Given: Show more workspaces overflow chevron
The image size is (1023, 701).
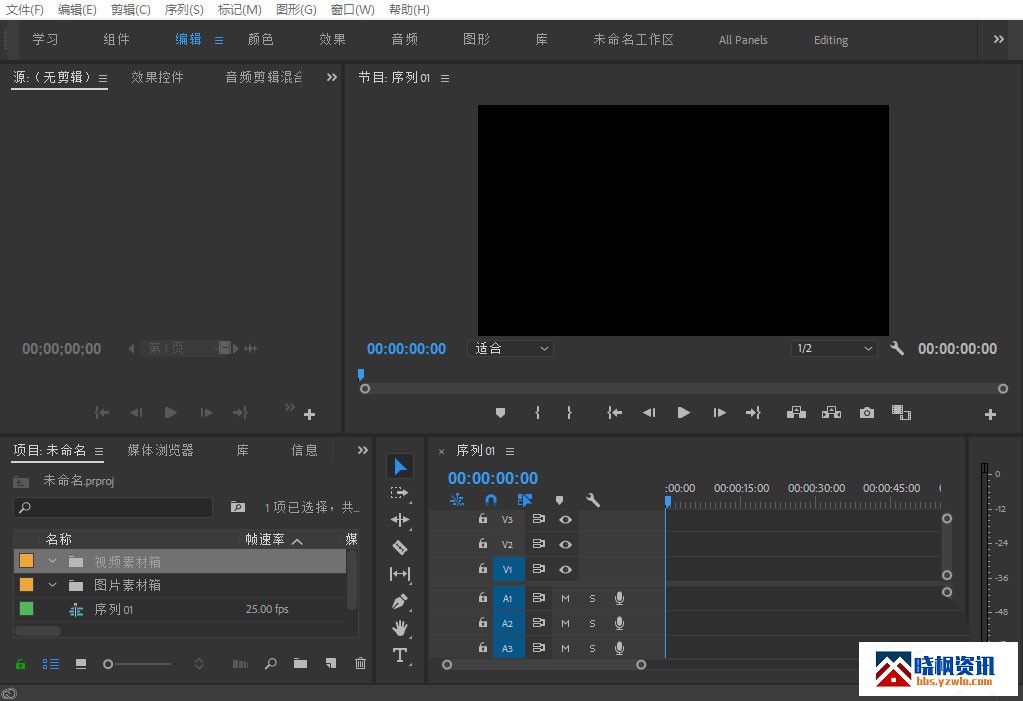Looking at the screenshot, I should [998, 39].
